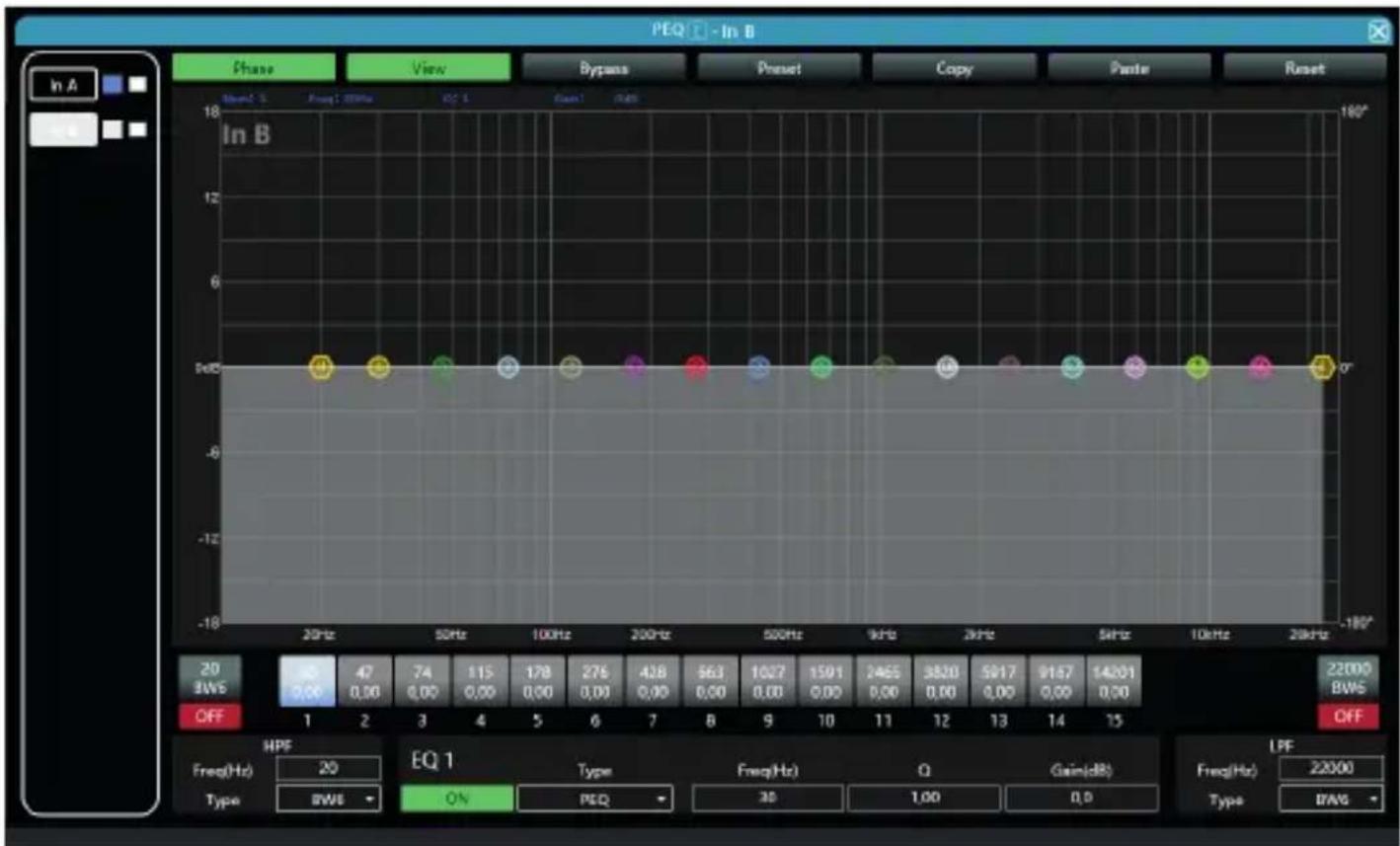This screenshot has height=846, width=1400.
Task: Select the dark EQ 9 node near 1kHz
Action: point(884,367)
